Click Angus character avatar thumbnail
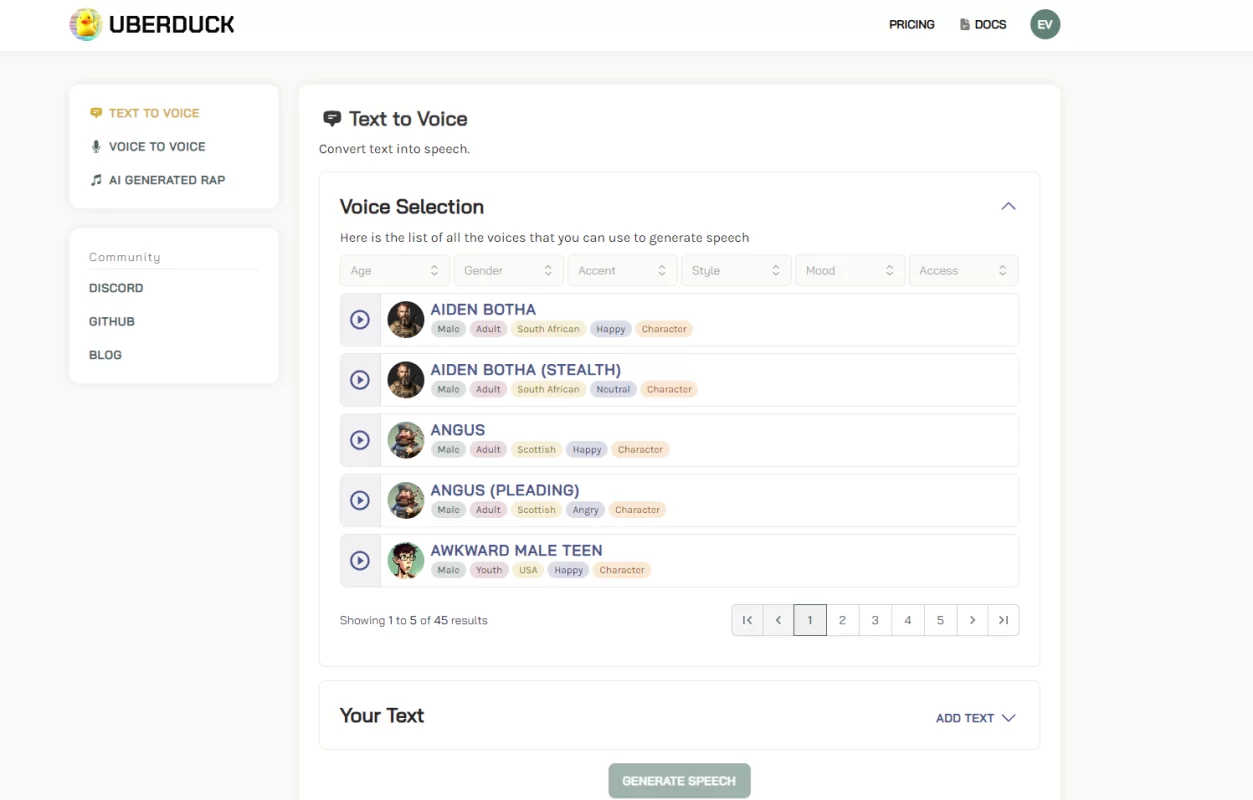This screenshot has width=1253, height=800. coord(406,440)
